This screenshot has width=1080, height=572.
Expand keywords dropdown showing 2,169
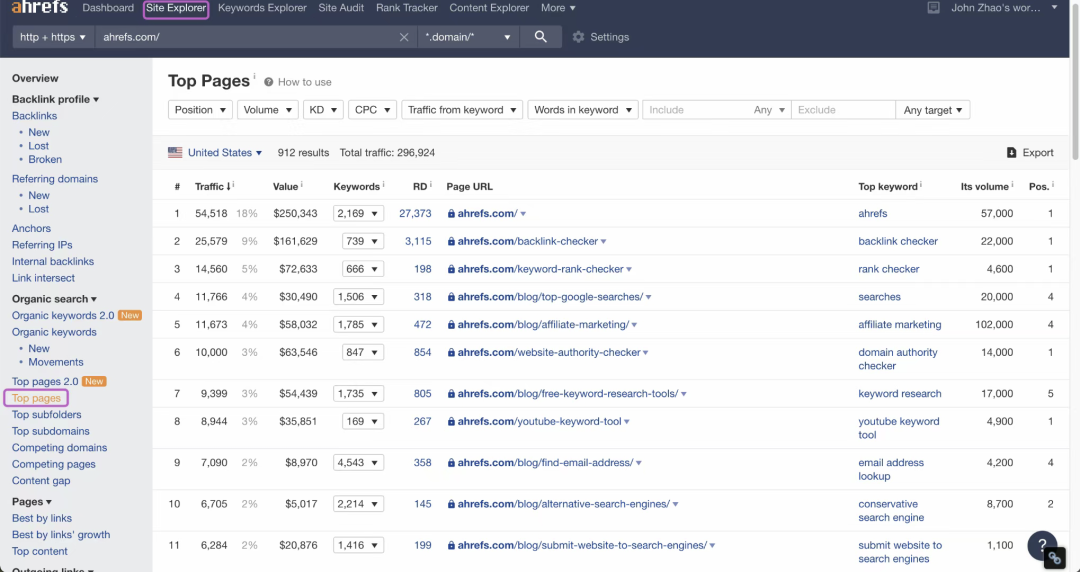[358, 214]
